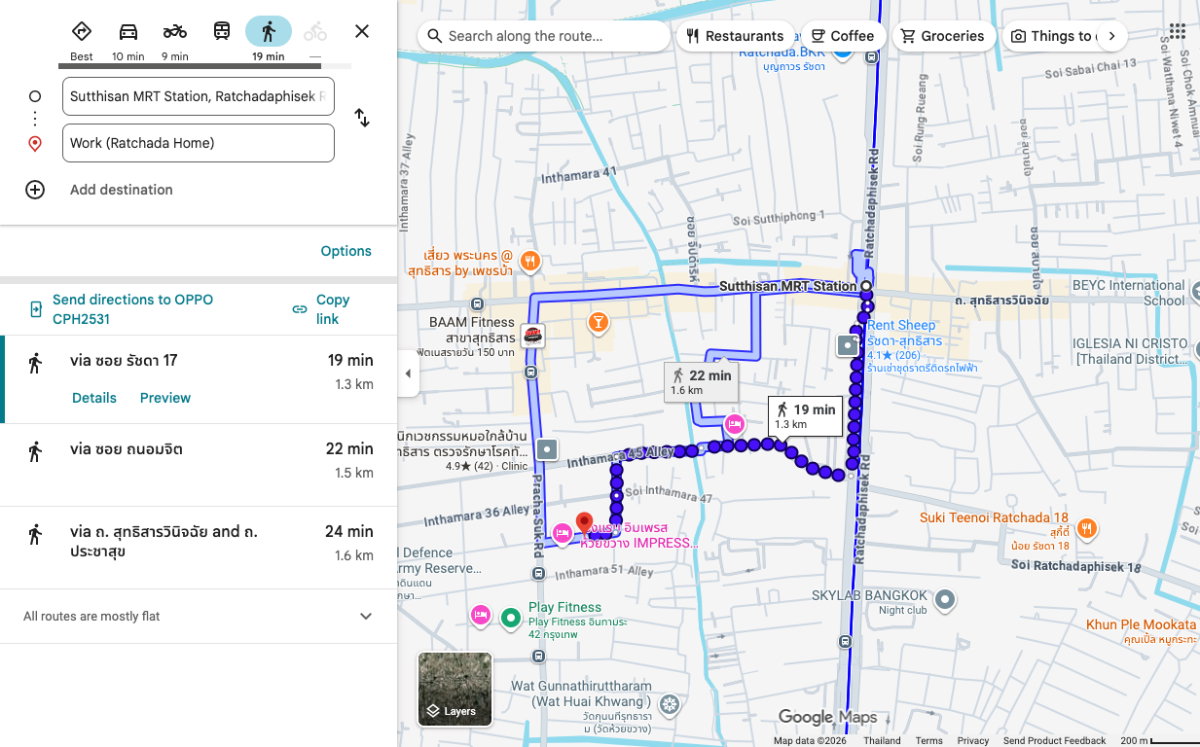Click the BEYC International School label
This screenshot has height=747, width=1200.
click(x=1130, y=292)
